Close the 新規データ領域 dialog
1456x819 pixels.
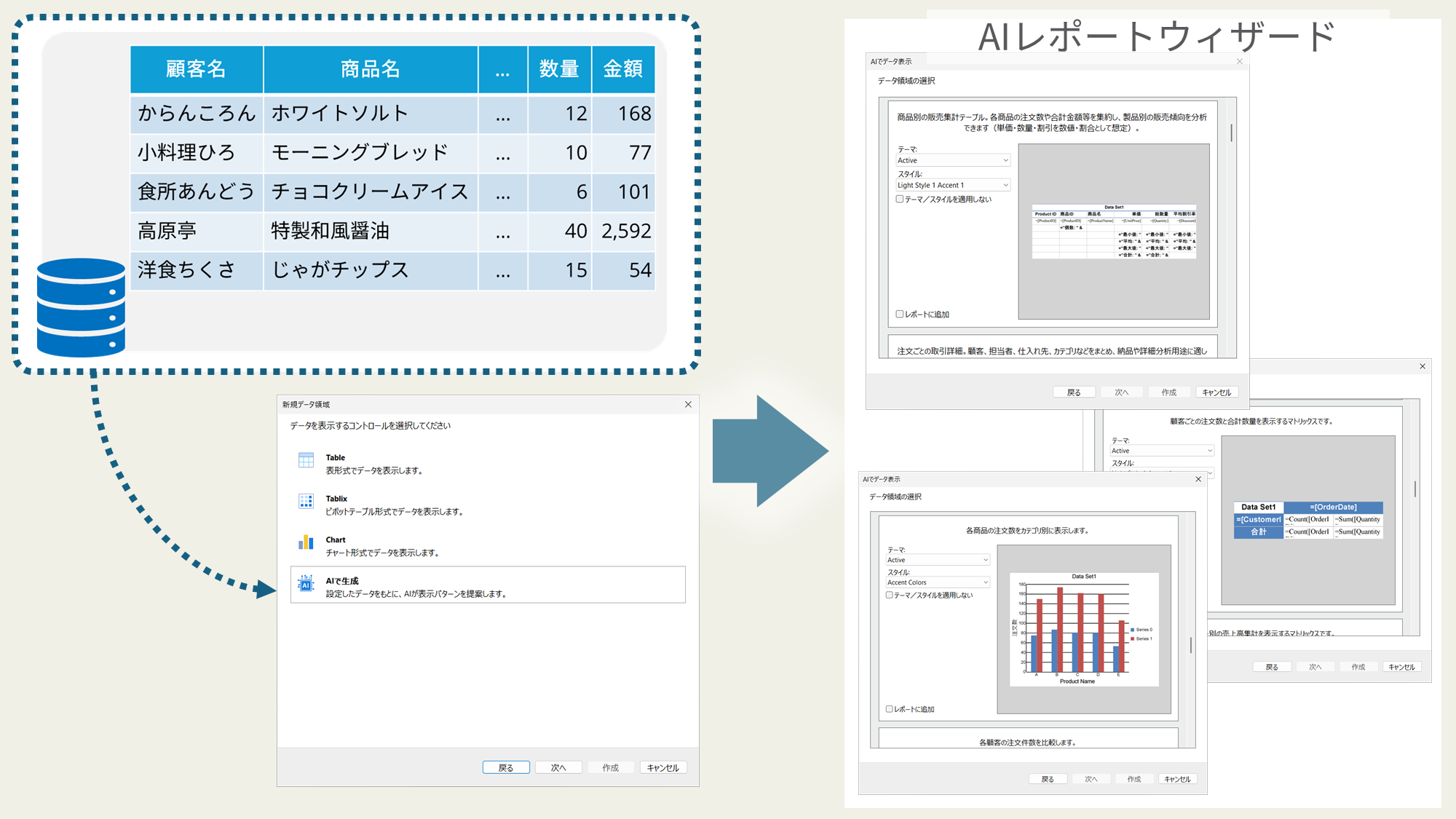click(688, 404)
